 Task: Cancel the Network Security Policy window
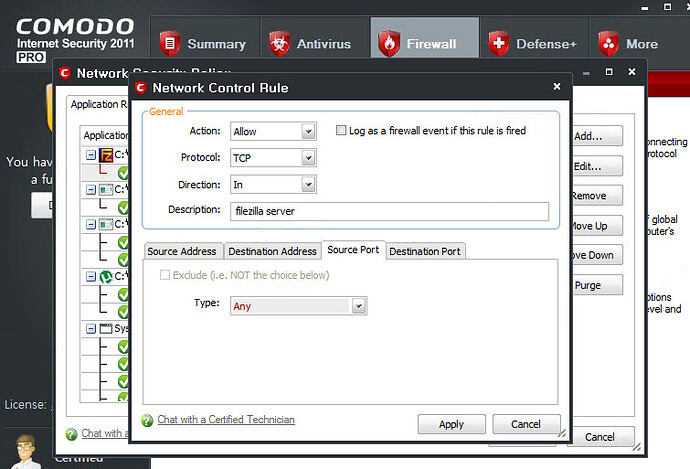tap(600, 437)
